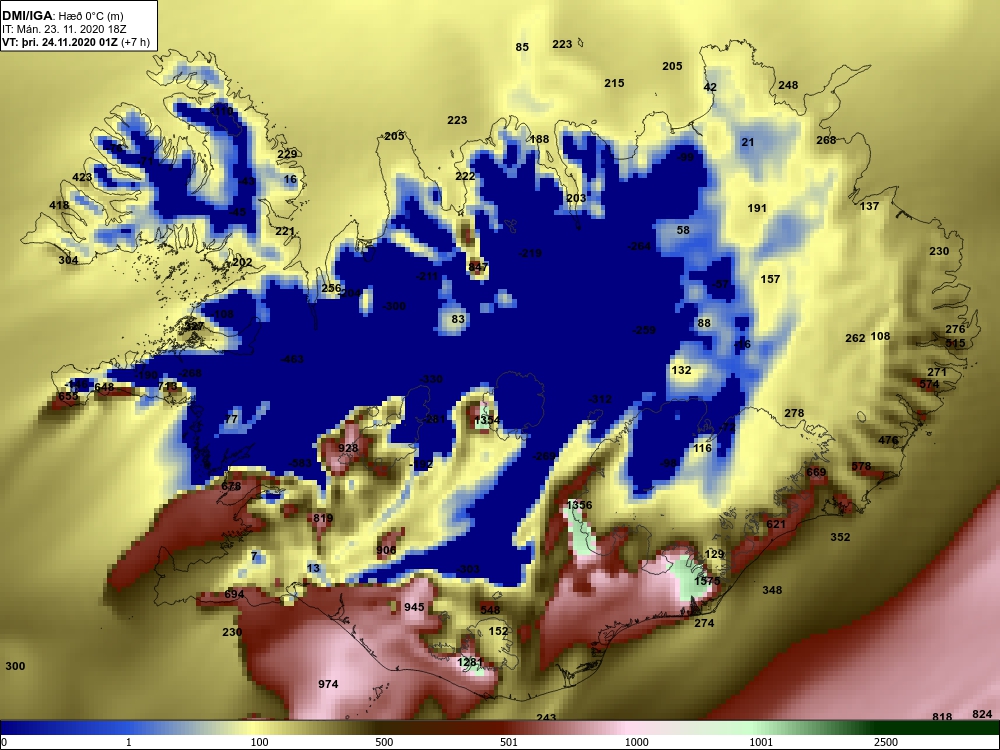Click the map value 669
This screenshot has height=750, width=1000.
[x=816, y=472]
